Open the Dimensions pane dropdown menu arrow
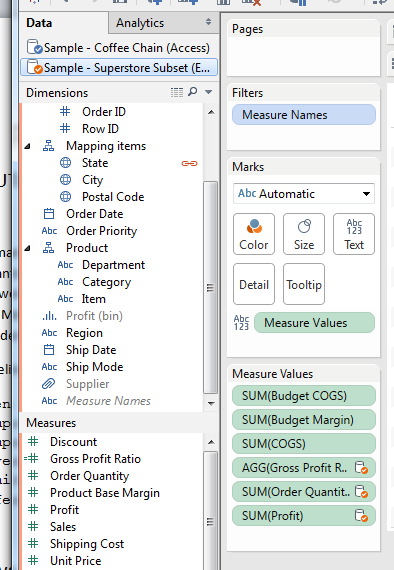Screen dimensions: 394x570 pos(209,92)
